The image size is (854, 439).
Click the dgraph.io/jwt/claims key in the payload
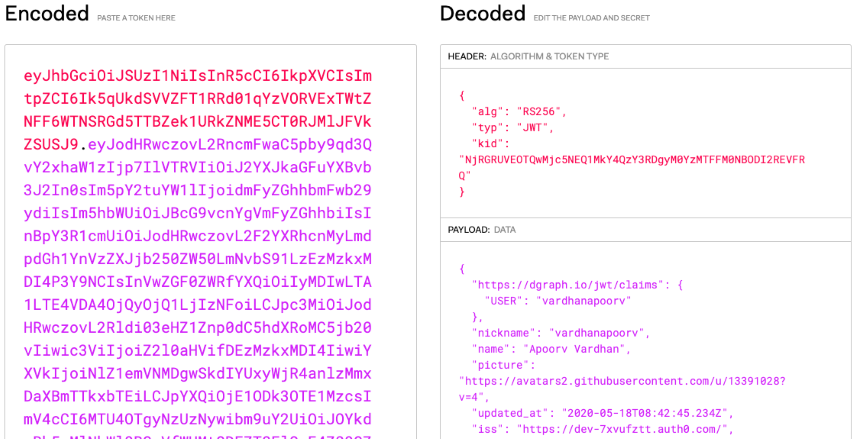[570, 284]
